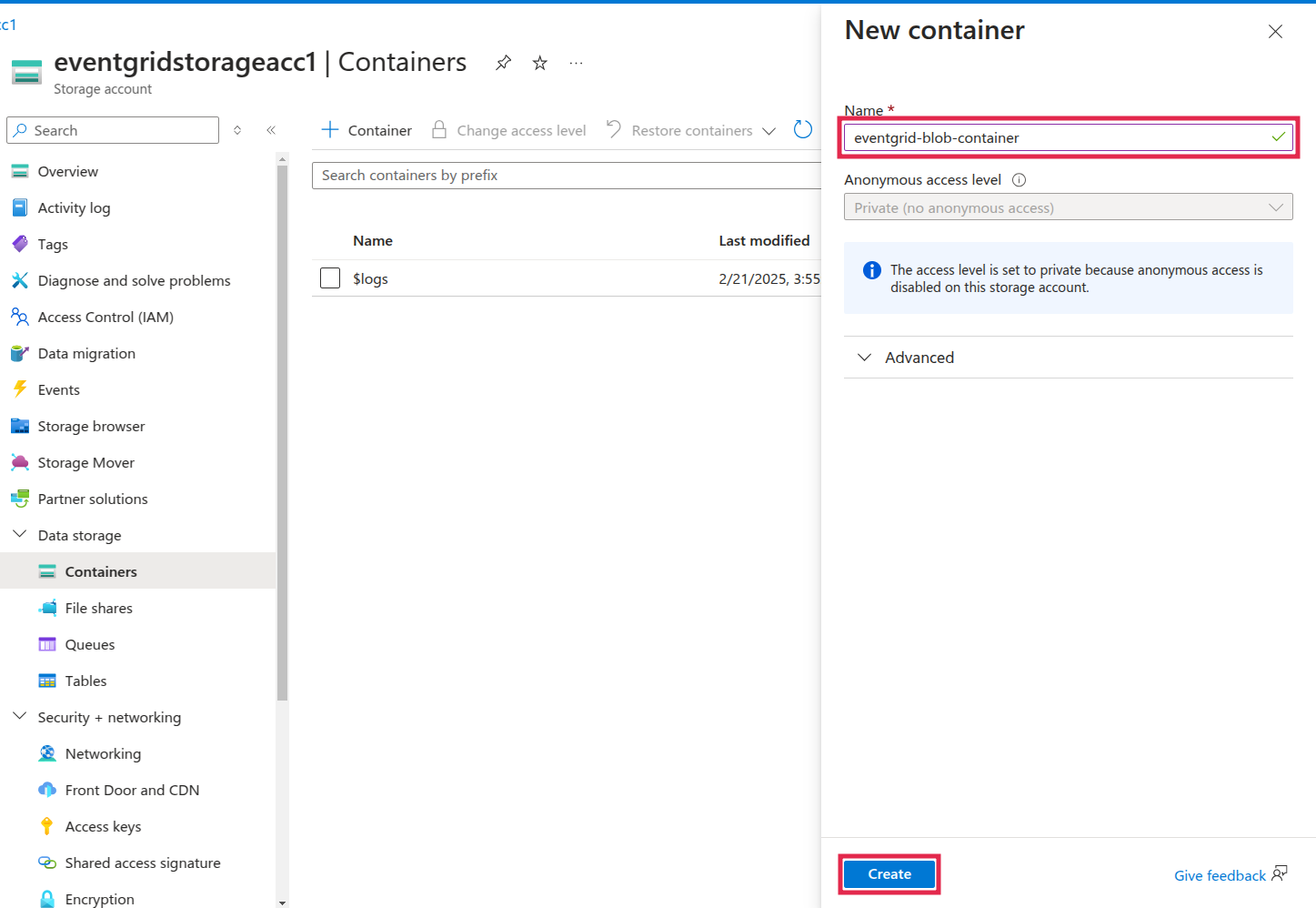
Task: Open Anonymous access level dropdown
Action: coord(1068,207)
